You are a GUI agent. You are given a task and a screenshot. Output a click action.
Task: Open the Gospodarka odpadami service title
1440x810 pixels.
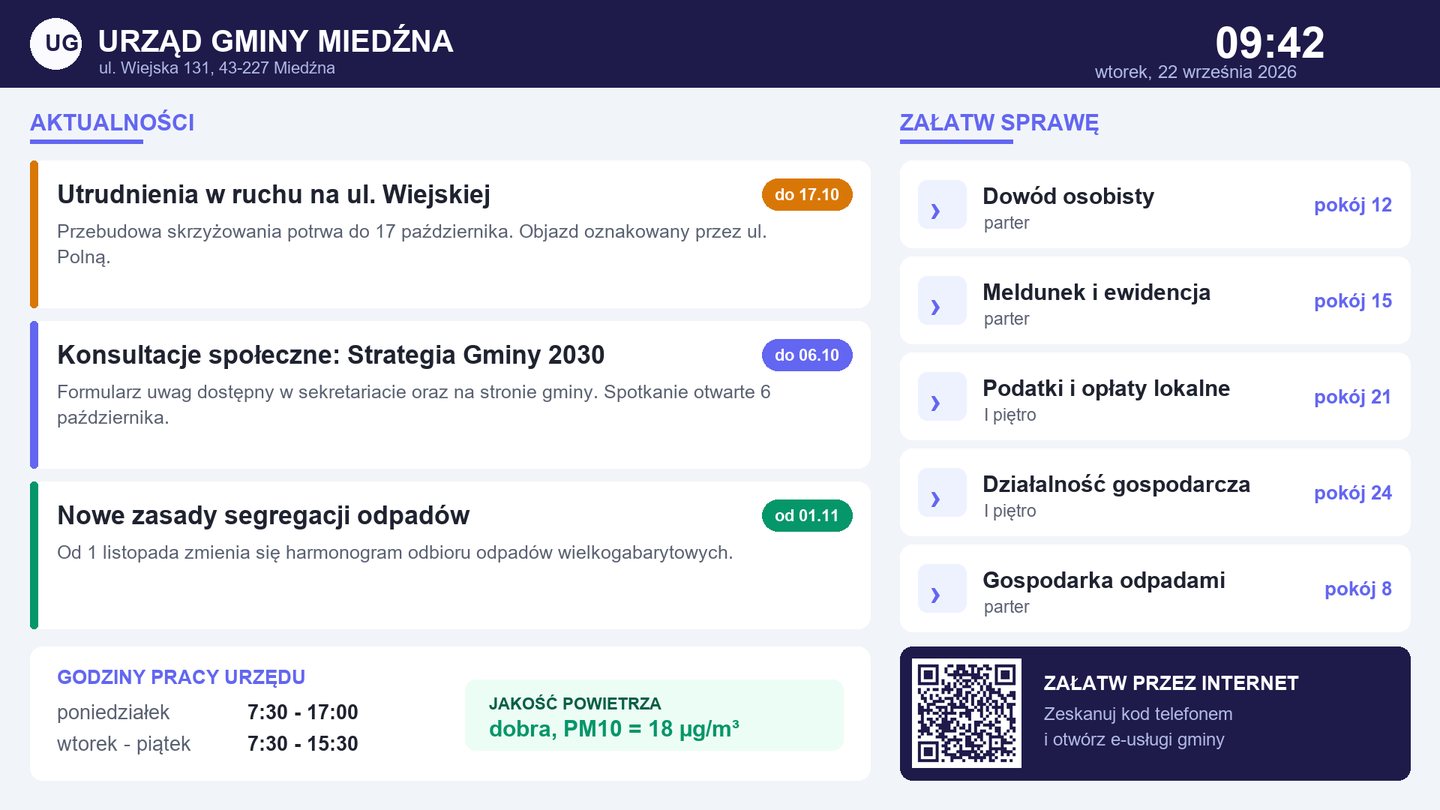coord(1103,580)
